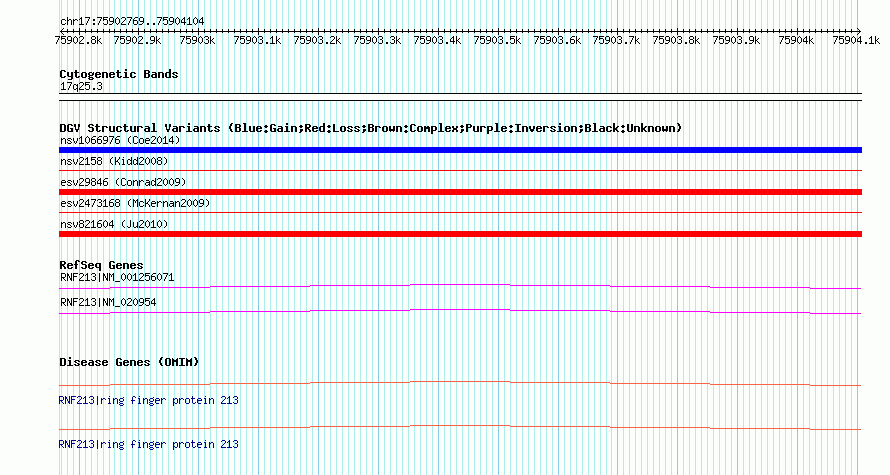The width and height of the screenshot is (890, 475).
Task: Select the DGV Structural Variants track heading
Action: coord(371,128)
